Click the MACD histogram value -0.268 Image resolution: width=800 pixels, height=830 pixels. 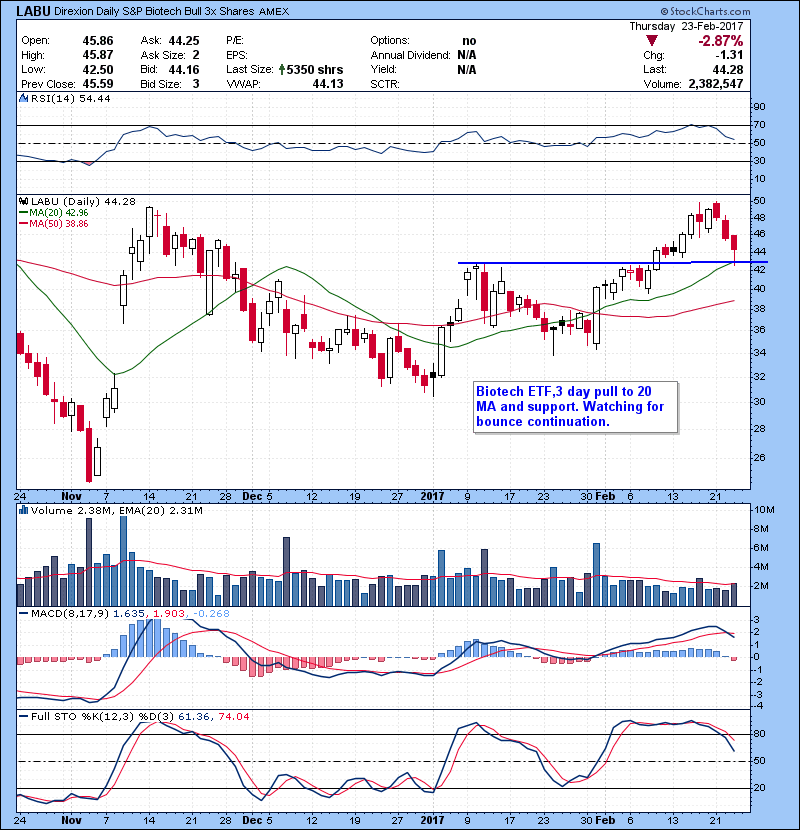211,614
